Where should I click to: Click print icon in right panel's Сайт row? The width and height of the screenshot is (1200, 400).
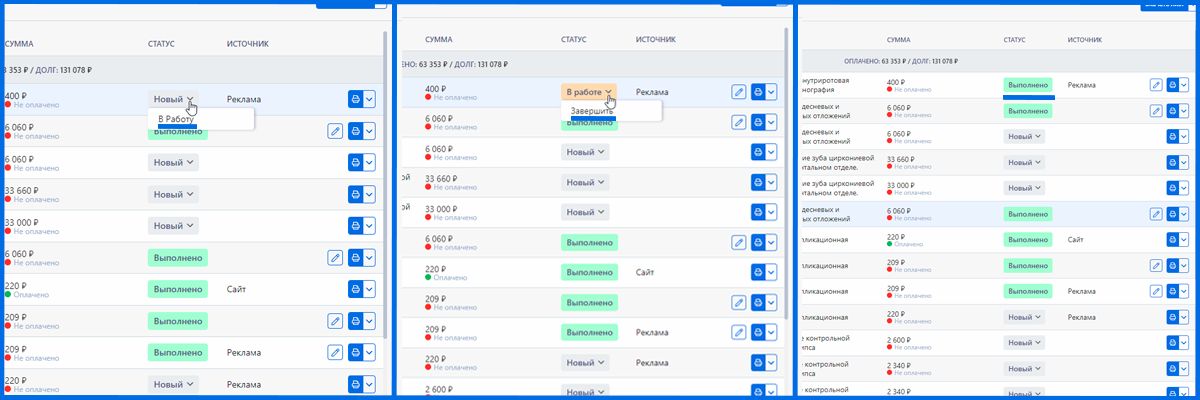click(1173, 241)
